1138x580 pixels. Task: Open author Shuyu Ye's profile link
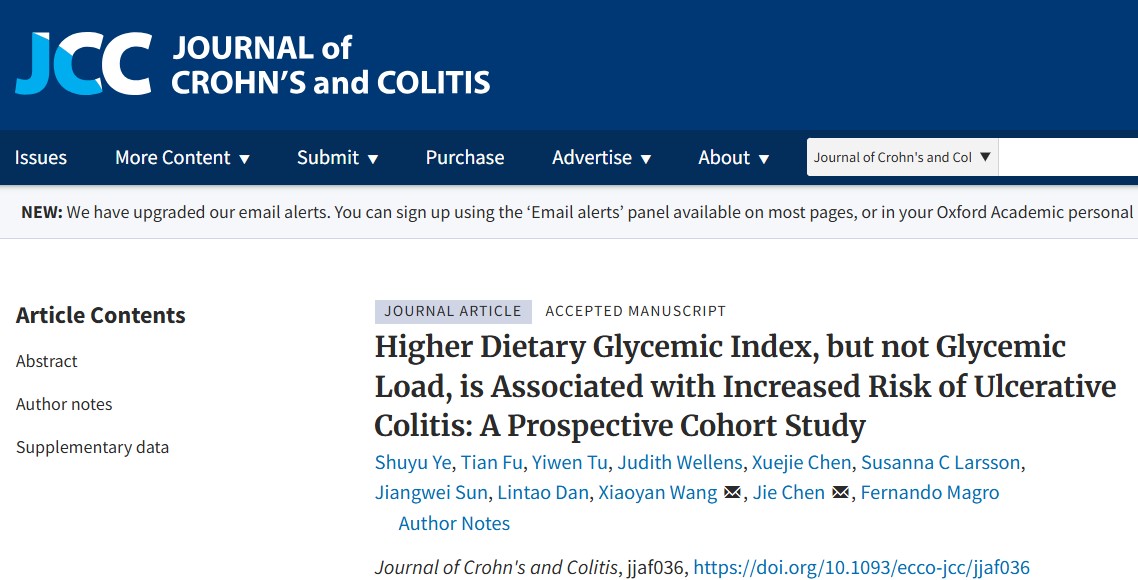coord(413,462)
